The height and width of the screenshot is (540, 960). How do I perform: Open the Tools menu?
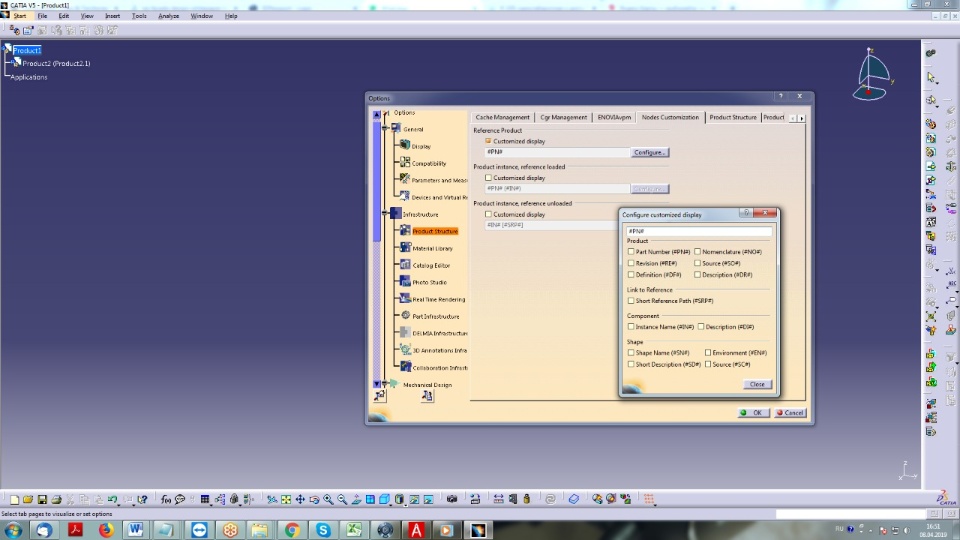139,16
